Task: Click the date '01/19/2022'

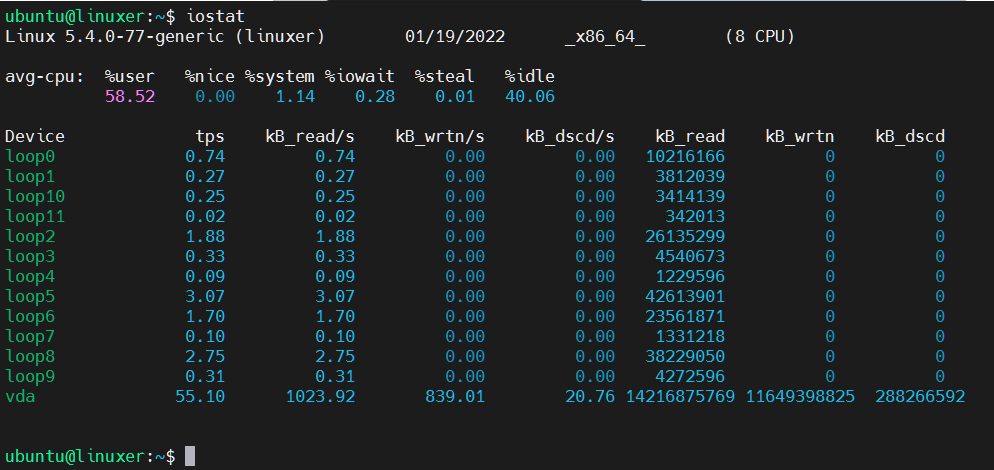Action: (x=455, y=36)
